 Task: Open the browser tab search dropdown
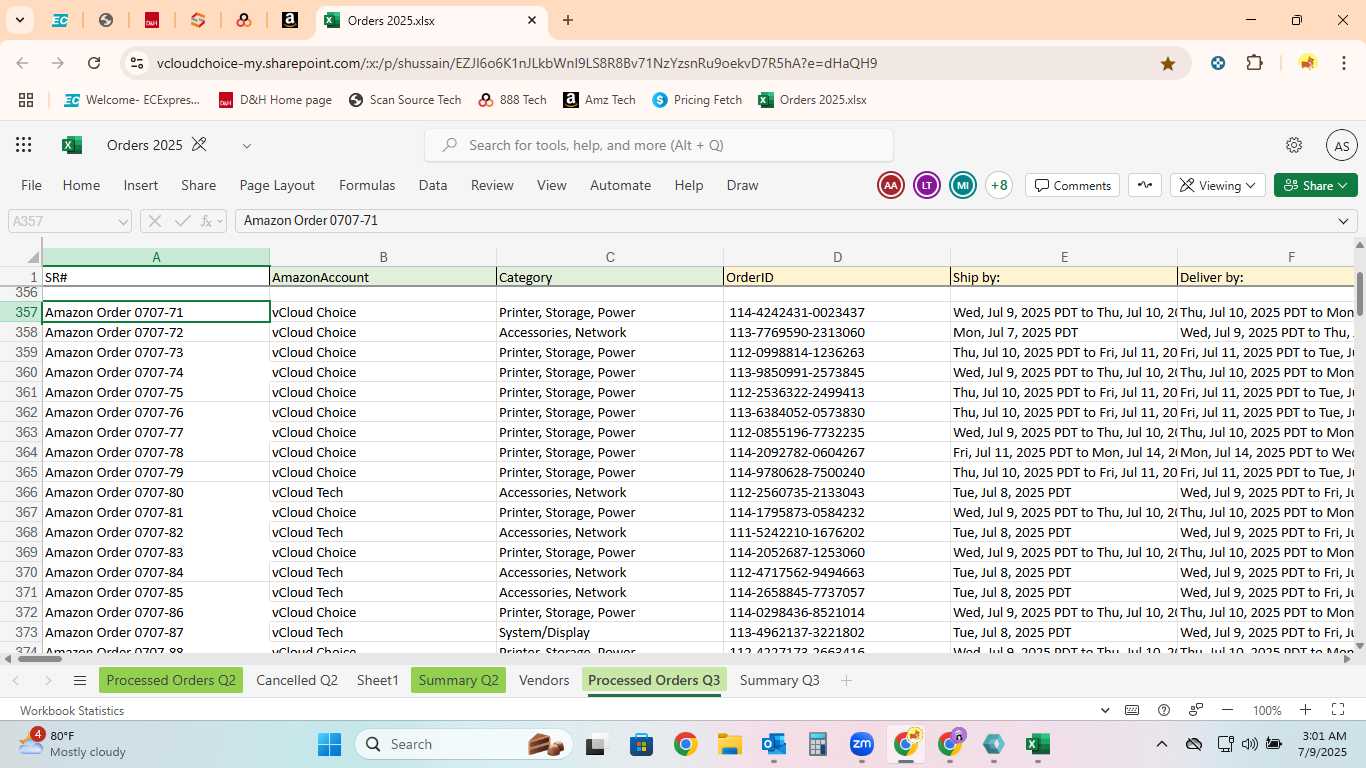(x=19, y=20)
